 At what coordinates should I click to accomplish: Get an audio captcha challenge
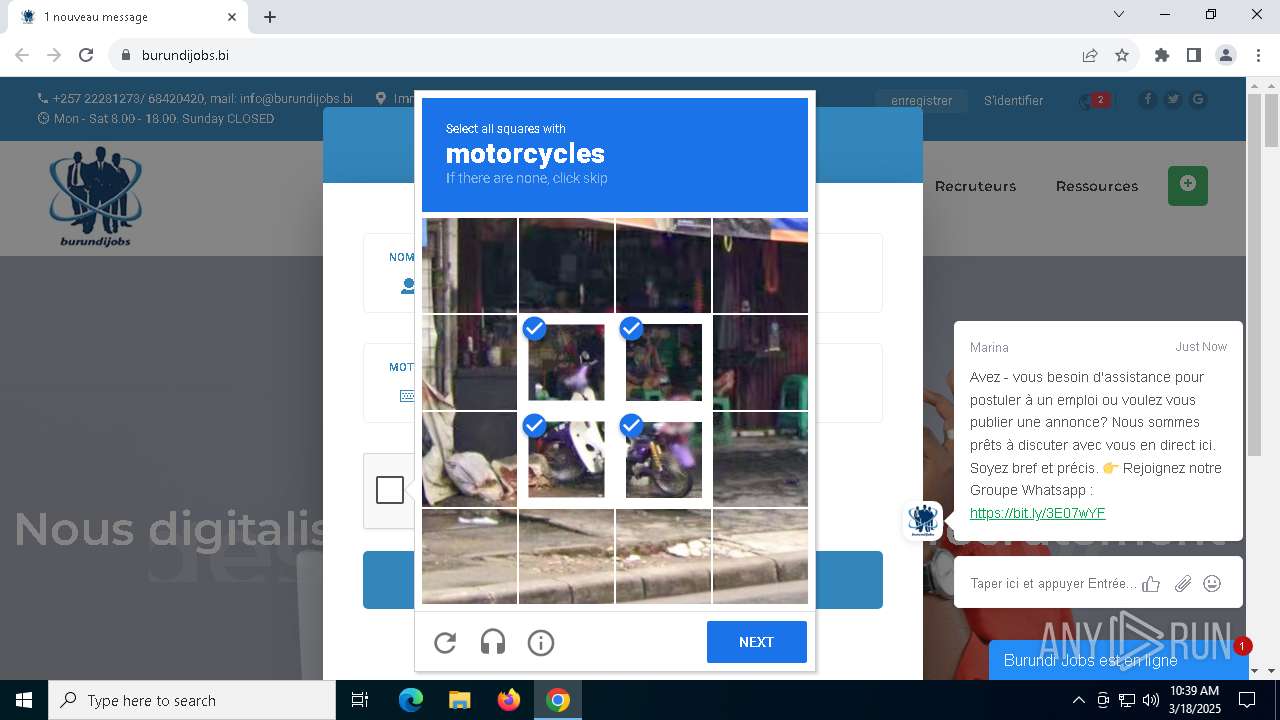point(493,642)
